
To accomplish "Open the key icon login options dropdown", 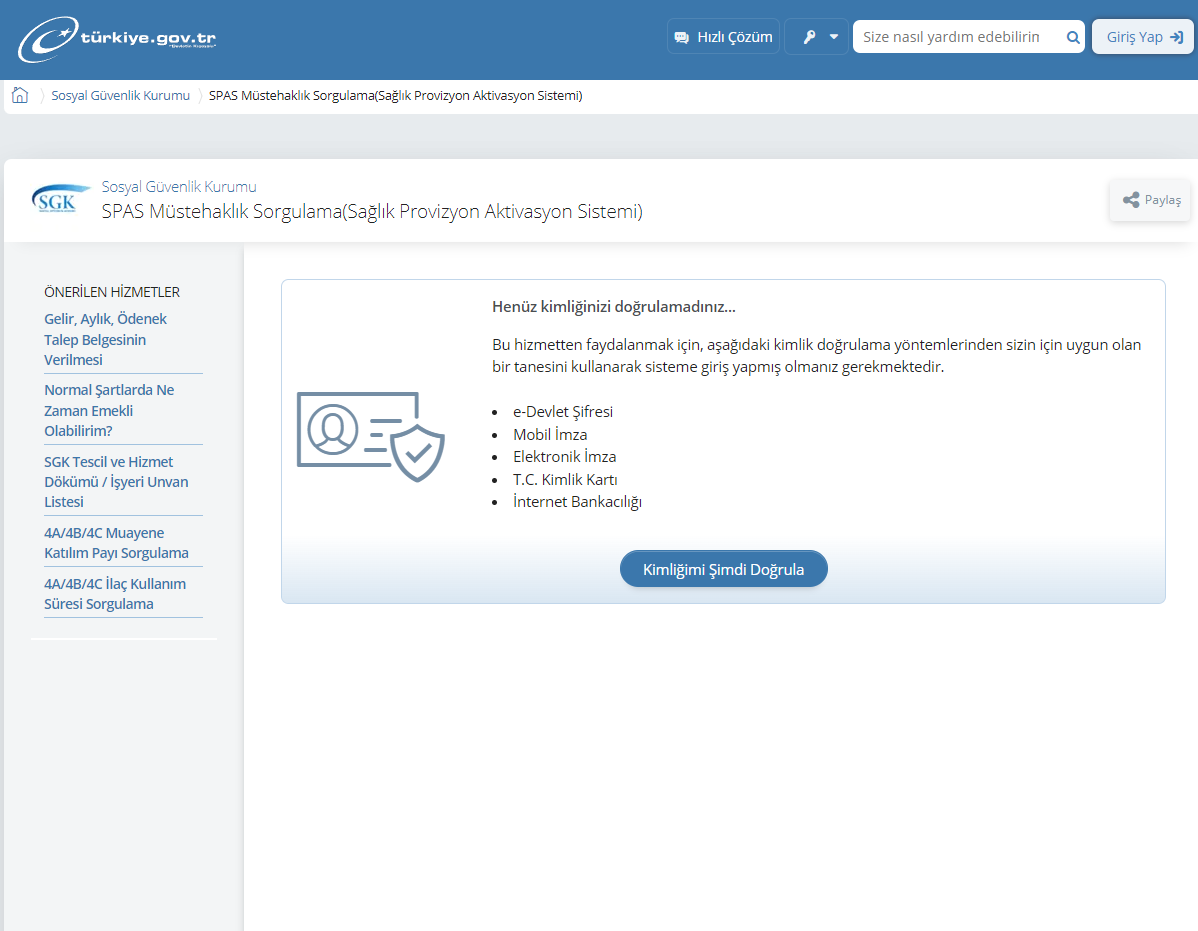I will [817, 37].
